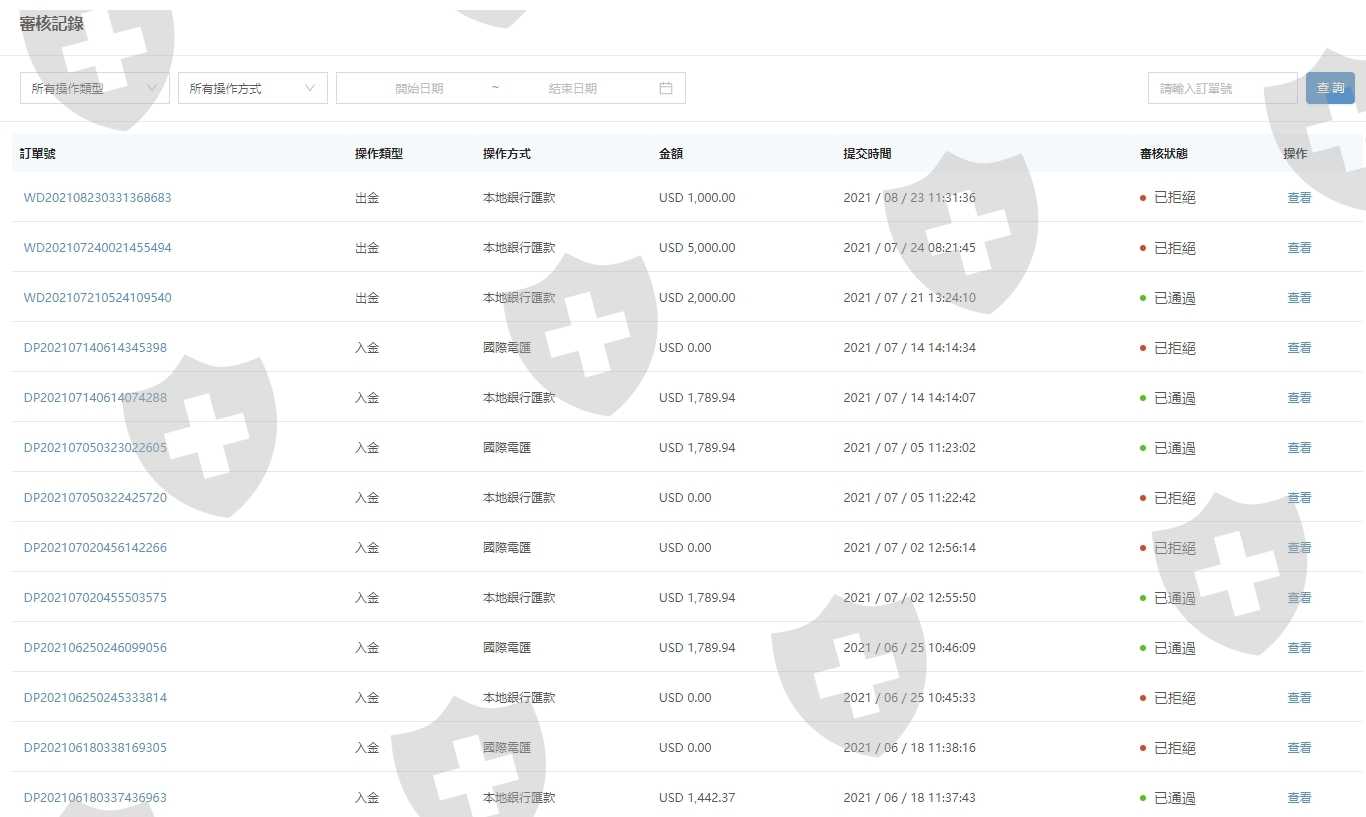Click the 查詢 button
This screenshot has width=1366, height=817.
pyautogui.click(x=1330, y=88)
